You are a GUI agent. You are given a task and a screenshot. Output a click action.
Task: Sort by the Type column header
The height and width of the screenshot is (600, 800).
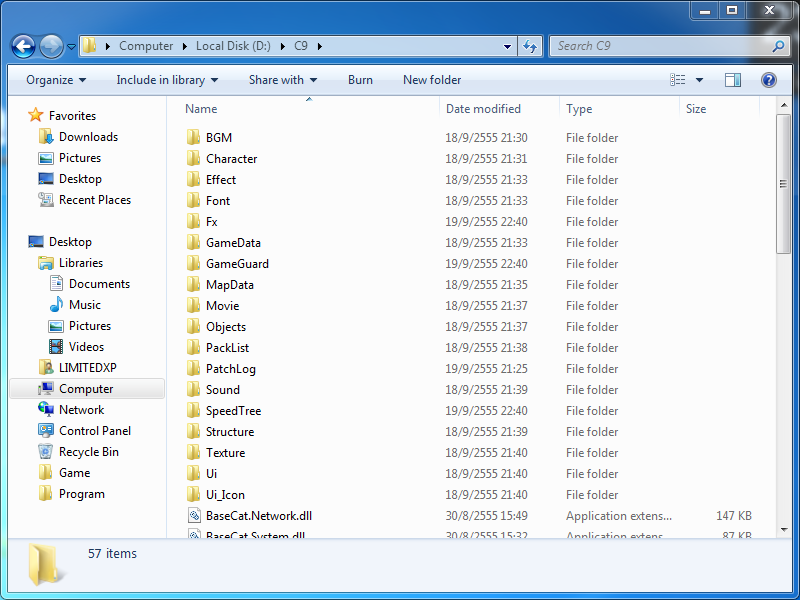click(579, 109)
